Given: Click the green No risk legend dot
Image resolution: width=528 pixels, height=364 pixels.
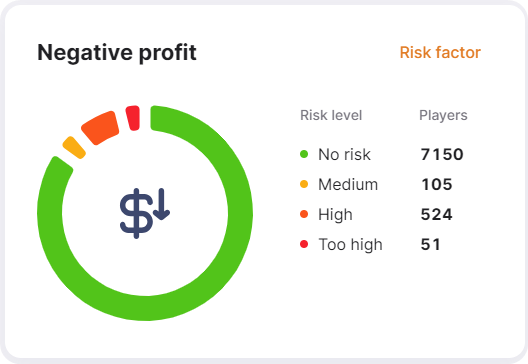Looking at the screenshot, I should [304, 154].
